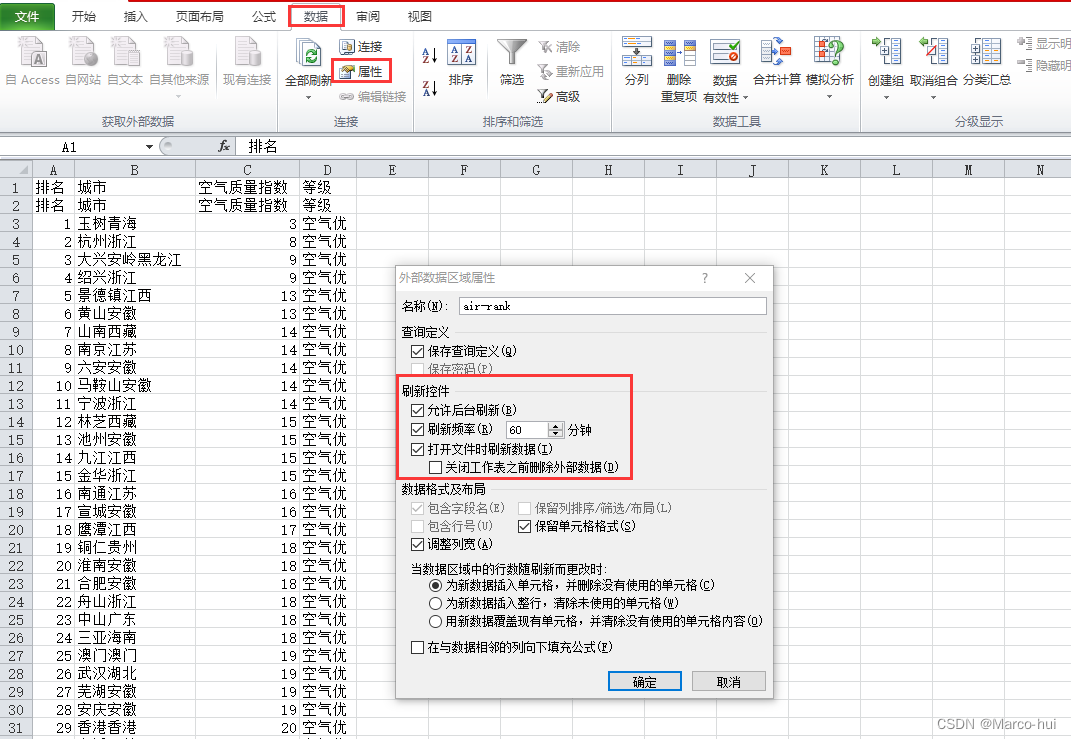The width and height of the screenshot is (1071, 739).
Task: Open the 文件 file tab
Action: [x=27, y=16]
